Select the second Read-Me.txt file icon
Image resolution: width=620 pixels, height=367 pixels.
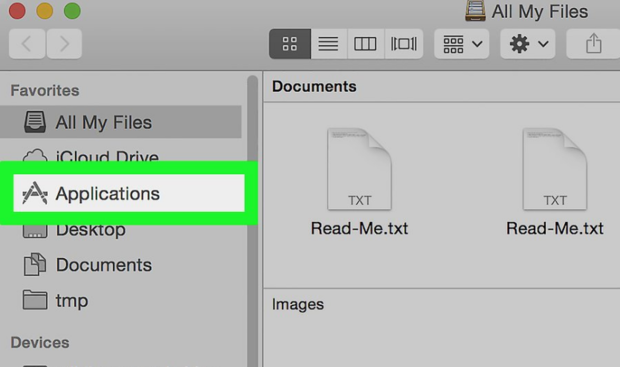554,169
